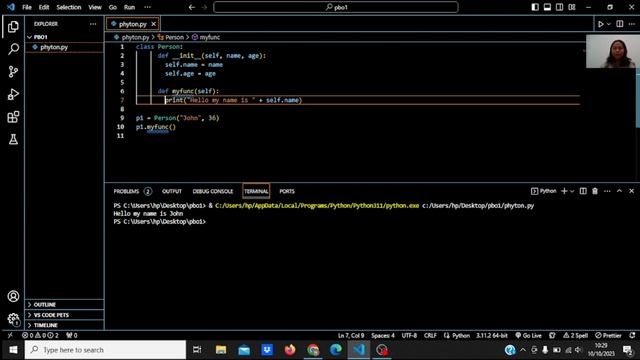Toggle the bottom panel visibility
This screenshot has height=360, width=640.
pos(547,7)
